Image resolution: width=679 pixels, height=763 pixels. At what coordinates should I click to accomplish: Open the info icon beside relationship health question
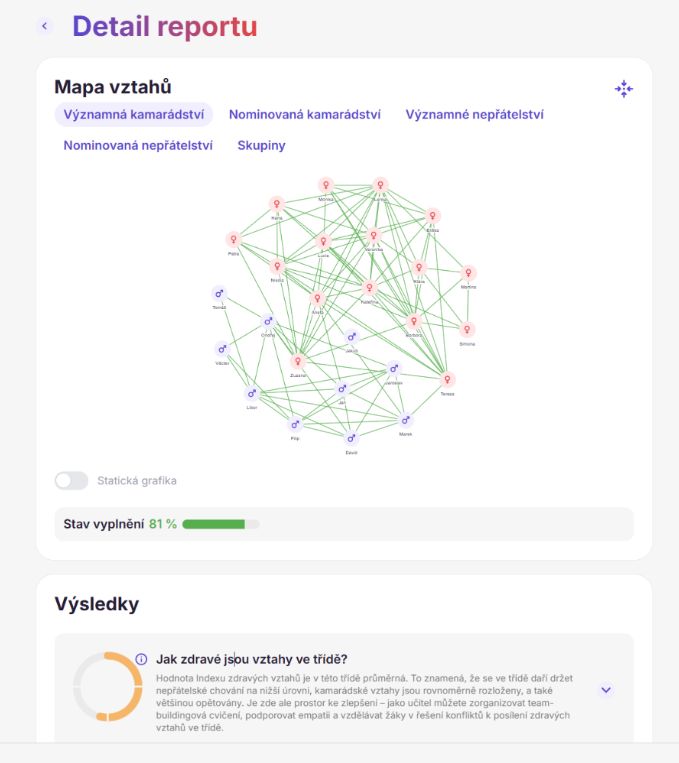[x=141, y=659]
